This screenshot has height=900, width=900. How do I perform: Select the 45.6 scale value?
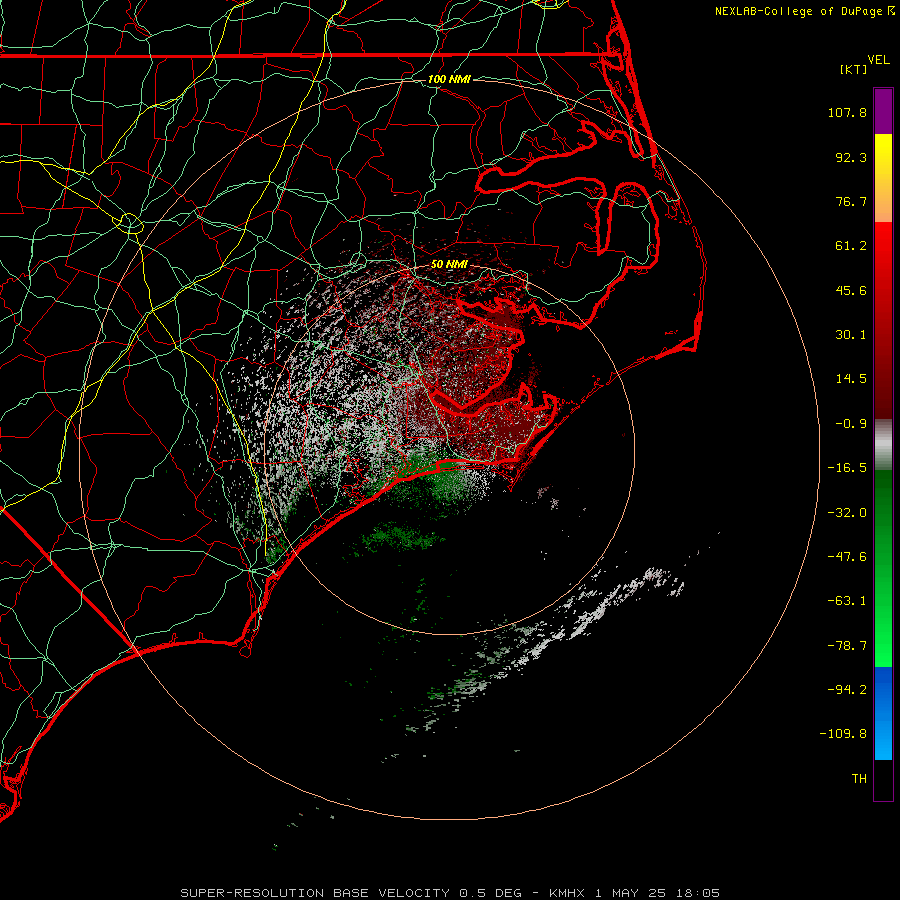click(851, 290)
